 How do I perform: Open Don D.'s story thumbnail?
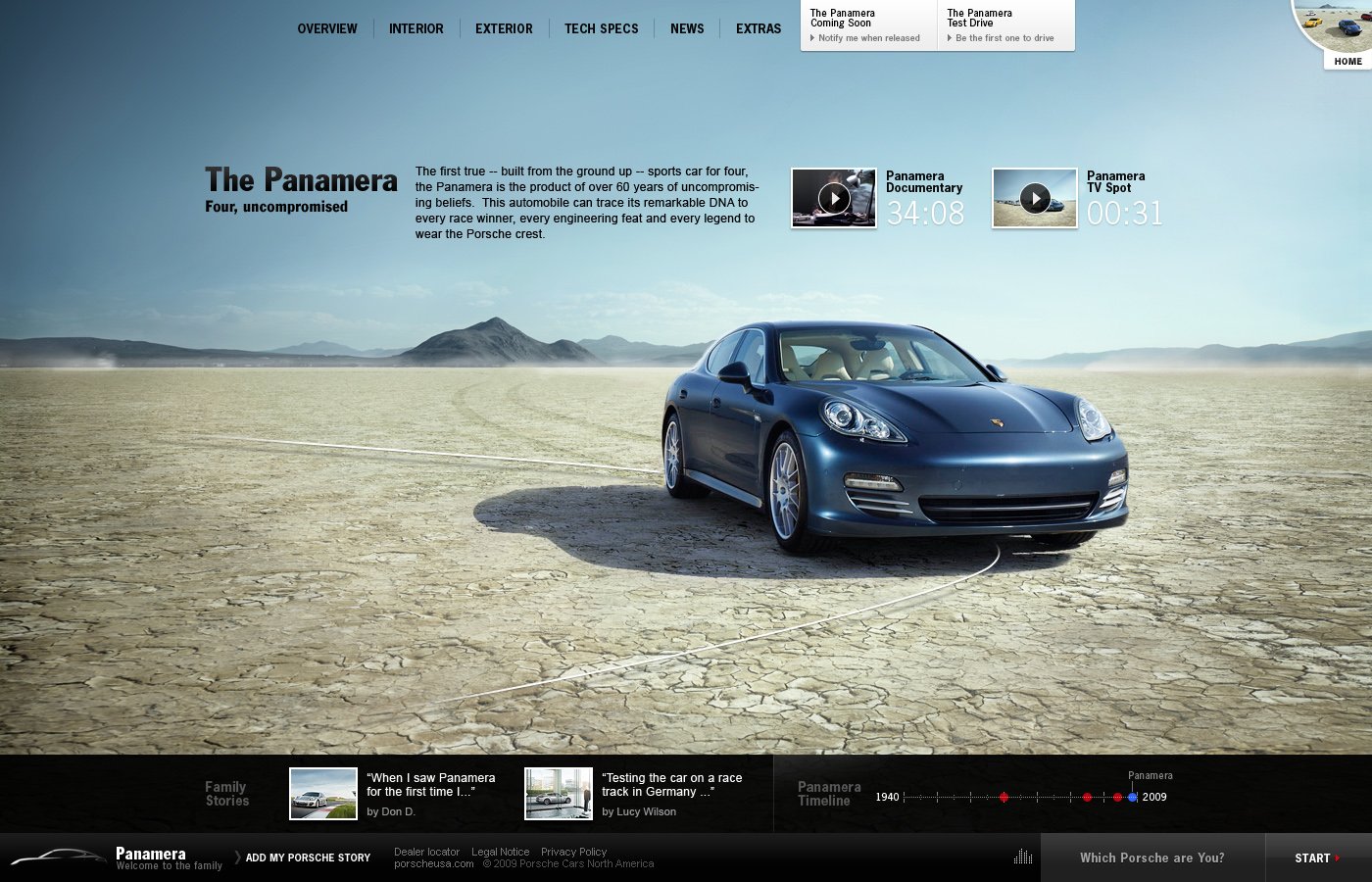tap(323, 794)
